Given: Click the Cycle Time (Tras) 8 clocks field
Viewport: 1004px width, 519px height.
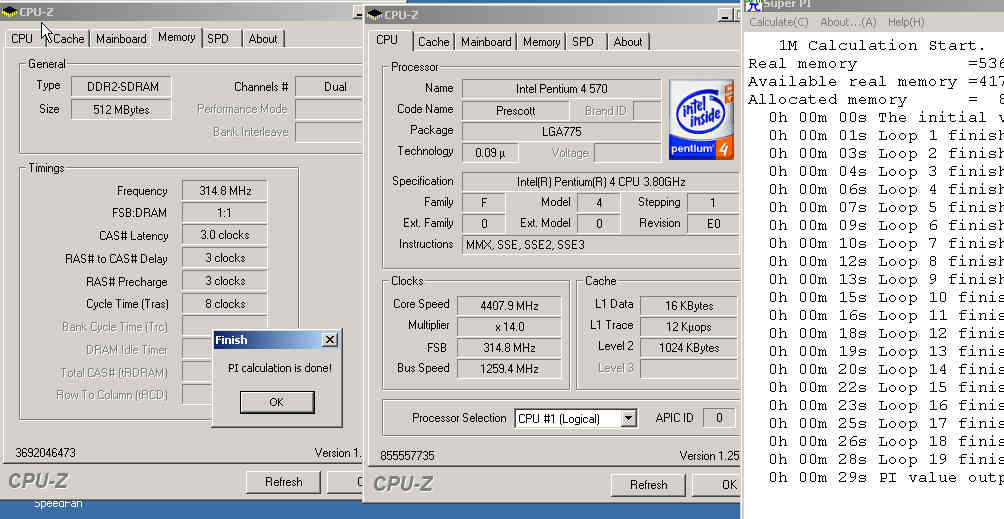Looking at the screenshot, I should click(x=224, y=304).
